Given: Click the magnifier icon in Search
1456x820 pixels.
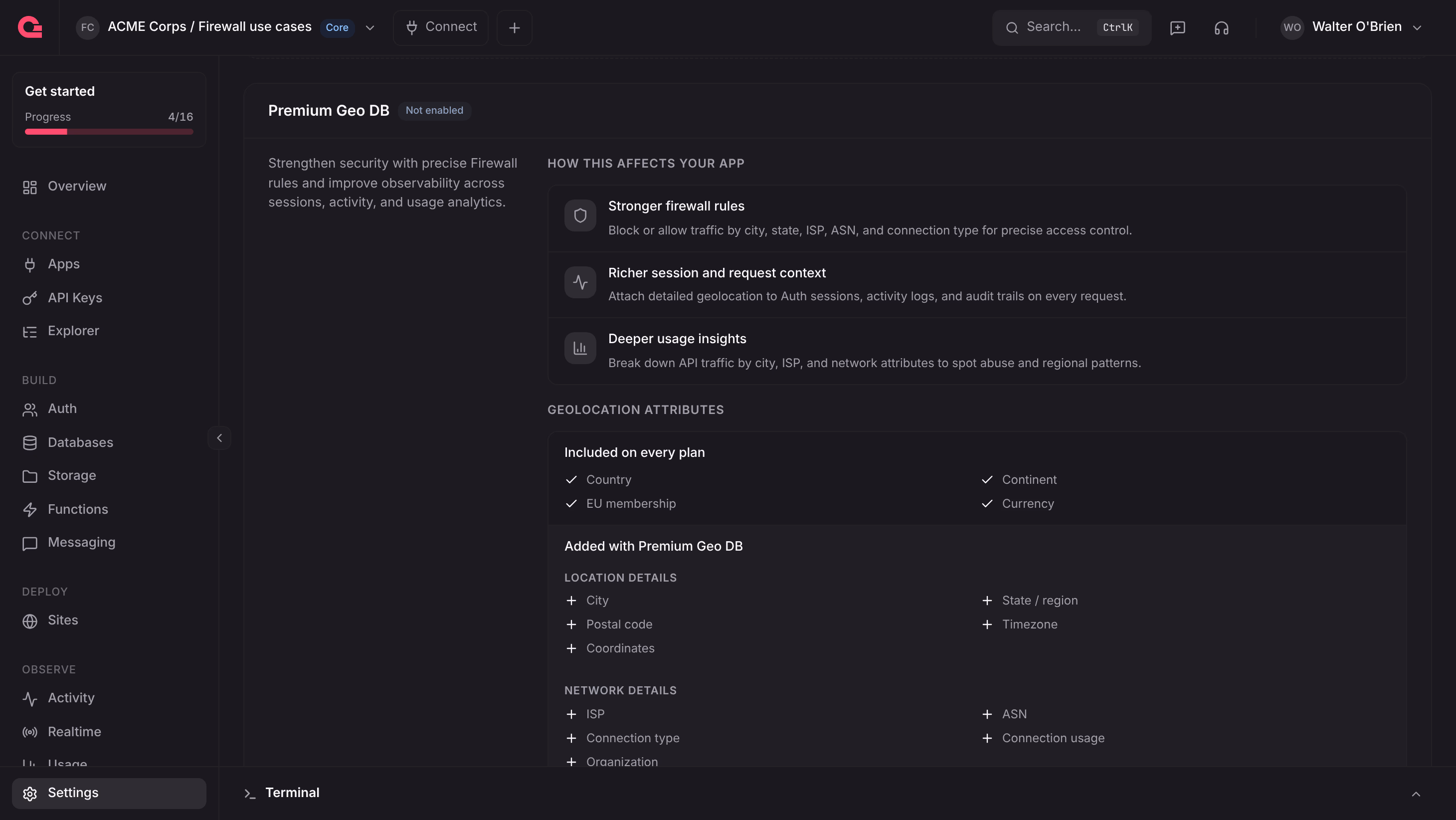Looking at the screenshot, I should point(1012,28).
